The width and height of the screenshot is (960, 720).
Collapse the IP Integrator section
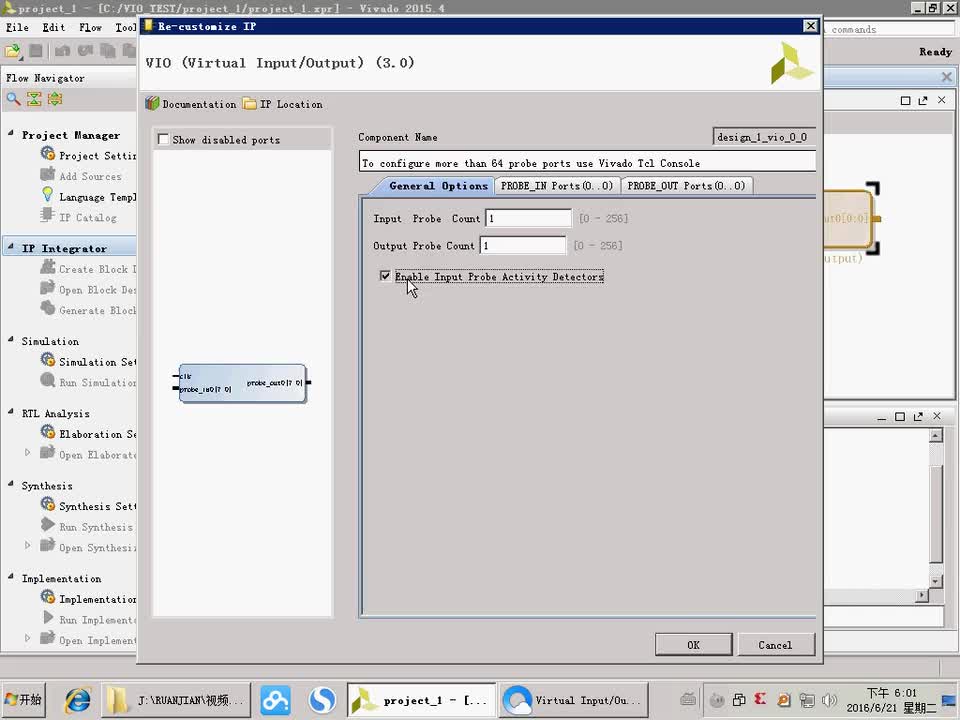tap(10, 247)
